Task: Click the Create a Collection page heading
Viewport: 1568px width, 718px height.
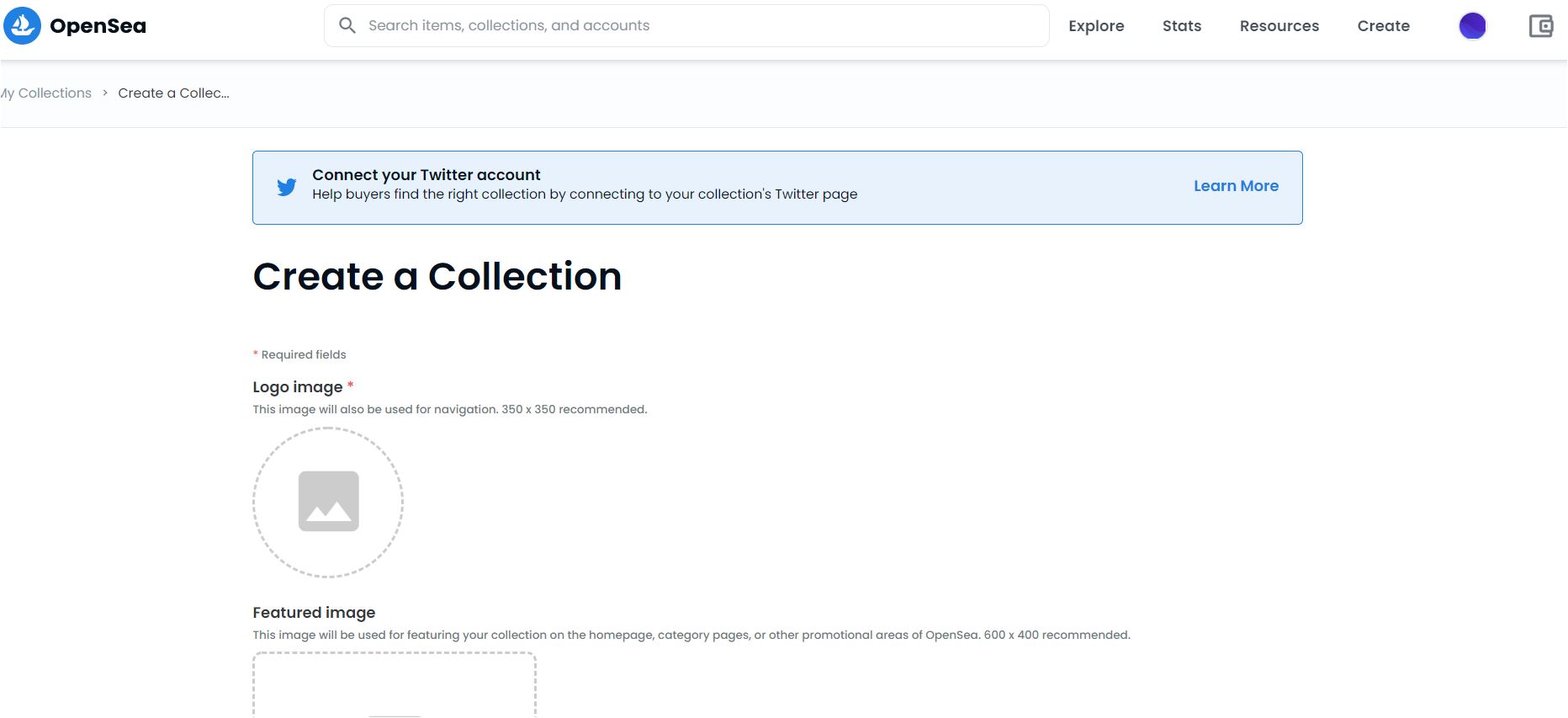Action: pos(437,276)
